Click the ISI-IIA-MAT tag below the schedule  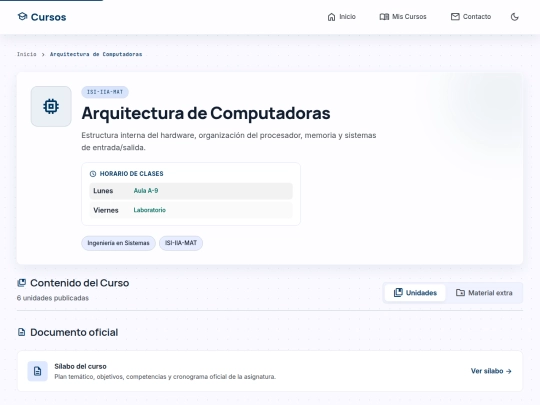point(181,243)
